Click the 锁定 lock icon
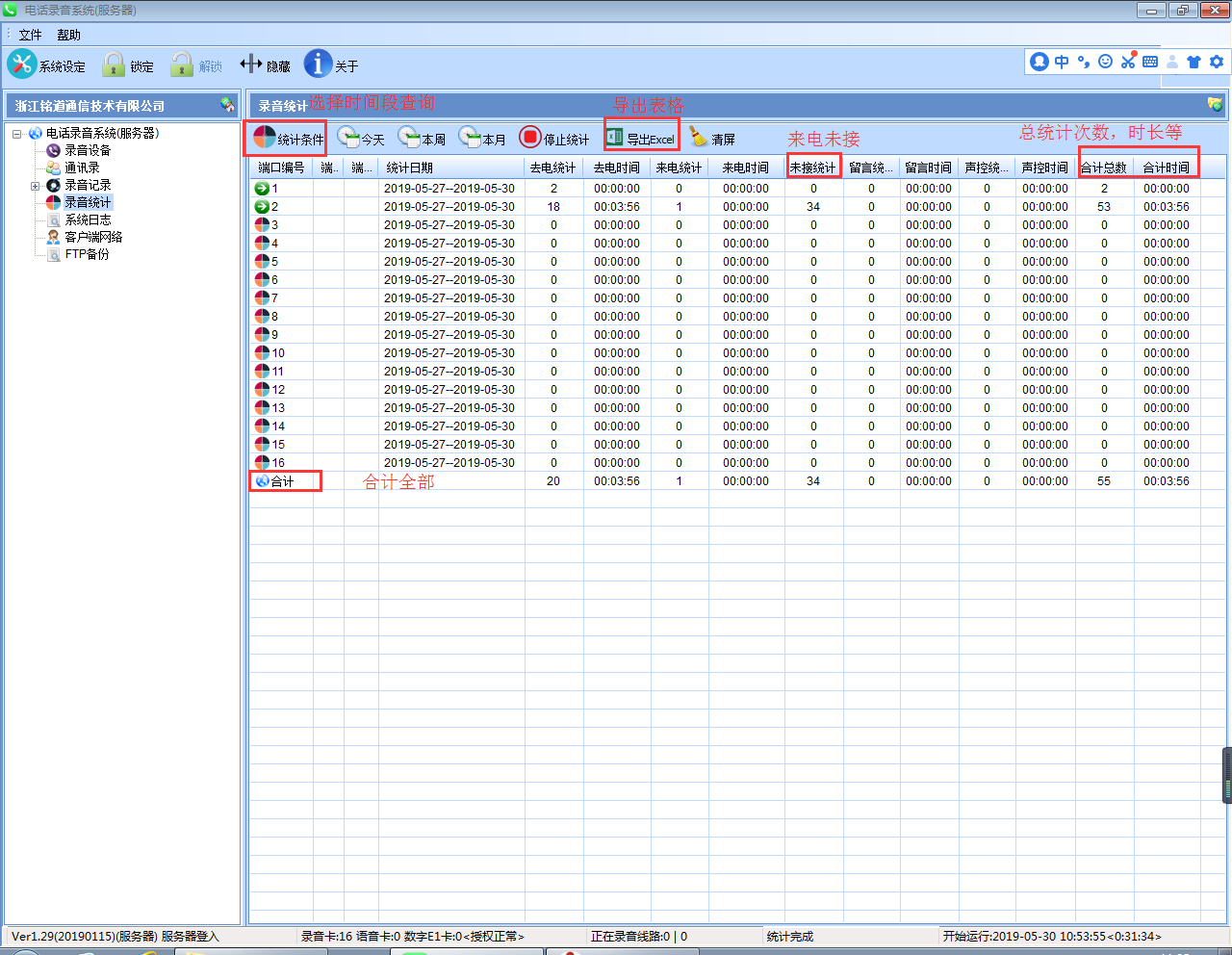Viewport: 1232px width, 955px height. click(x=114, y=65)
